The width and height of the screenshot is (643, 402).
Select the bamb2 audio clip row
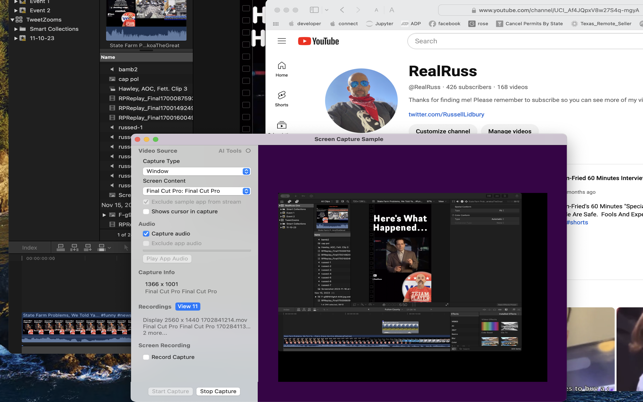[x=146, y=69]
